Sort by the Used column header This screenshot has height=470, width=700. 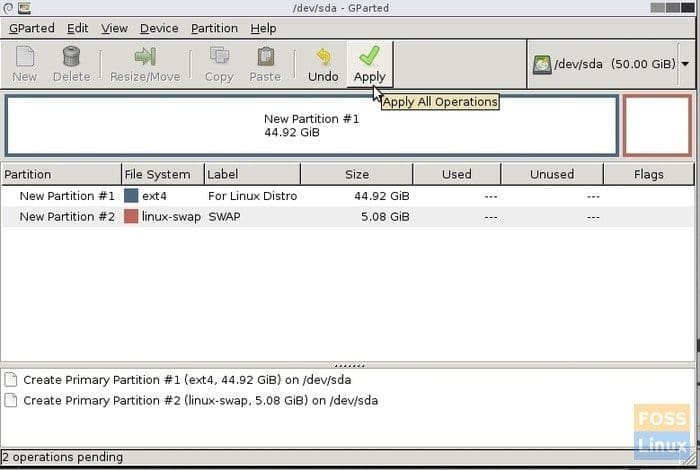(457, 174)
